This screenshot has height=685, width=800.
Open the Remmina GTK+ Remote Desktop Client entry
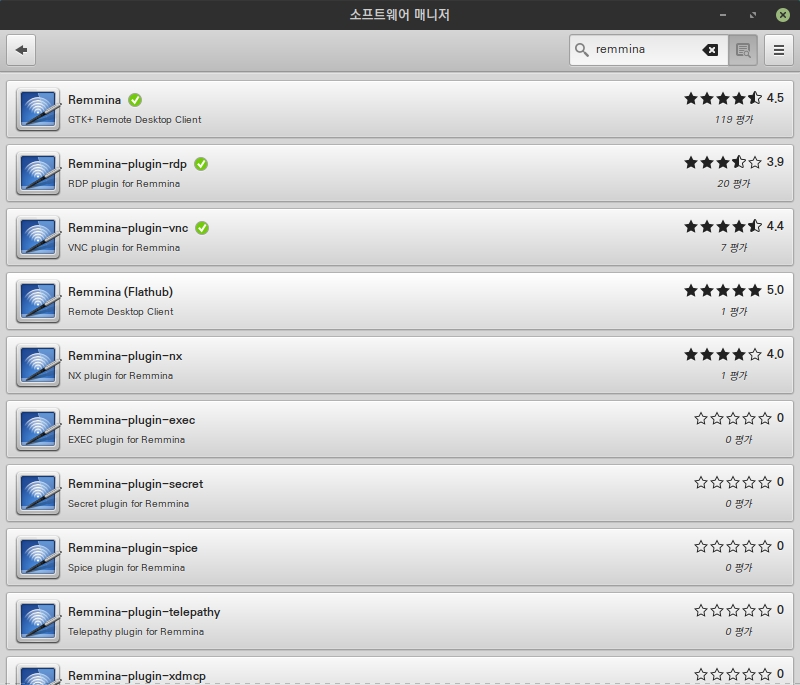400,109
